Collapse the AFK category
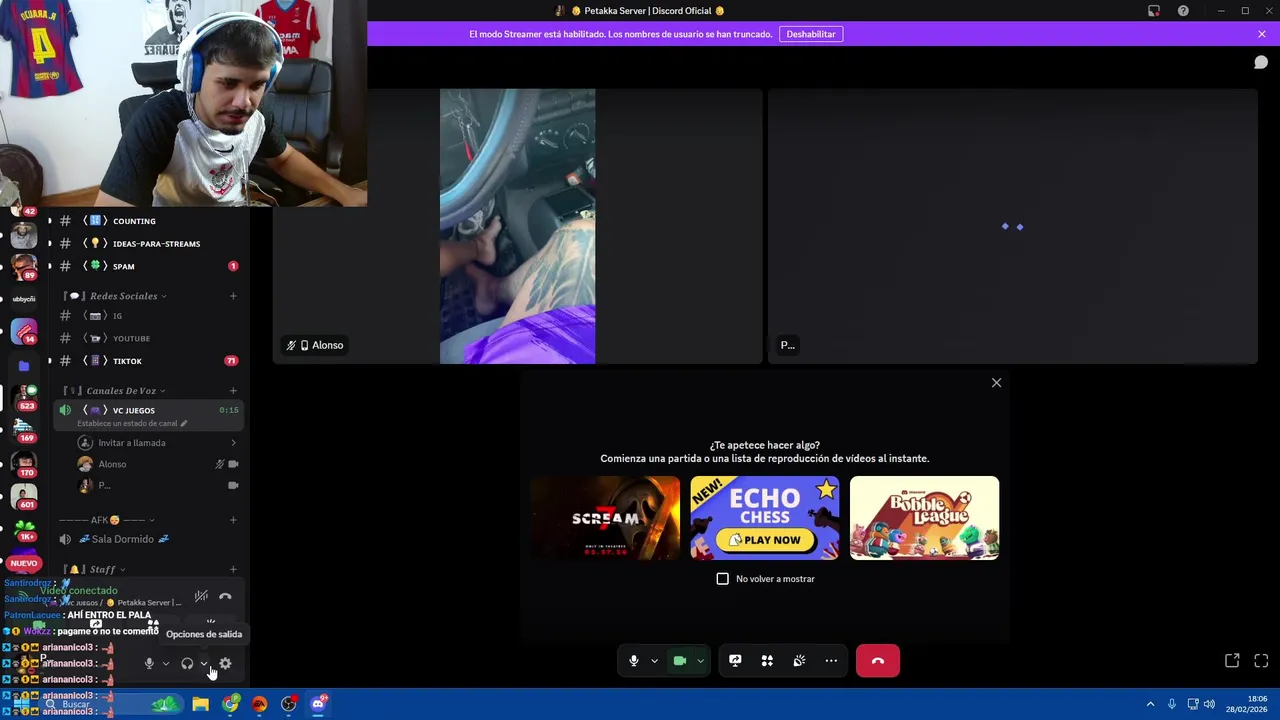Image resolution: width=1280 pixels, height=720 pixels. coord(107,520)
